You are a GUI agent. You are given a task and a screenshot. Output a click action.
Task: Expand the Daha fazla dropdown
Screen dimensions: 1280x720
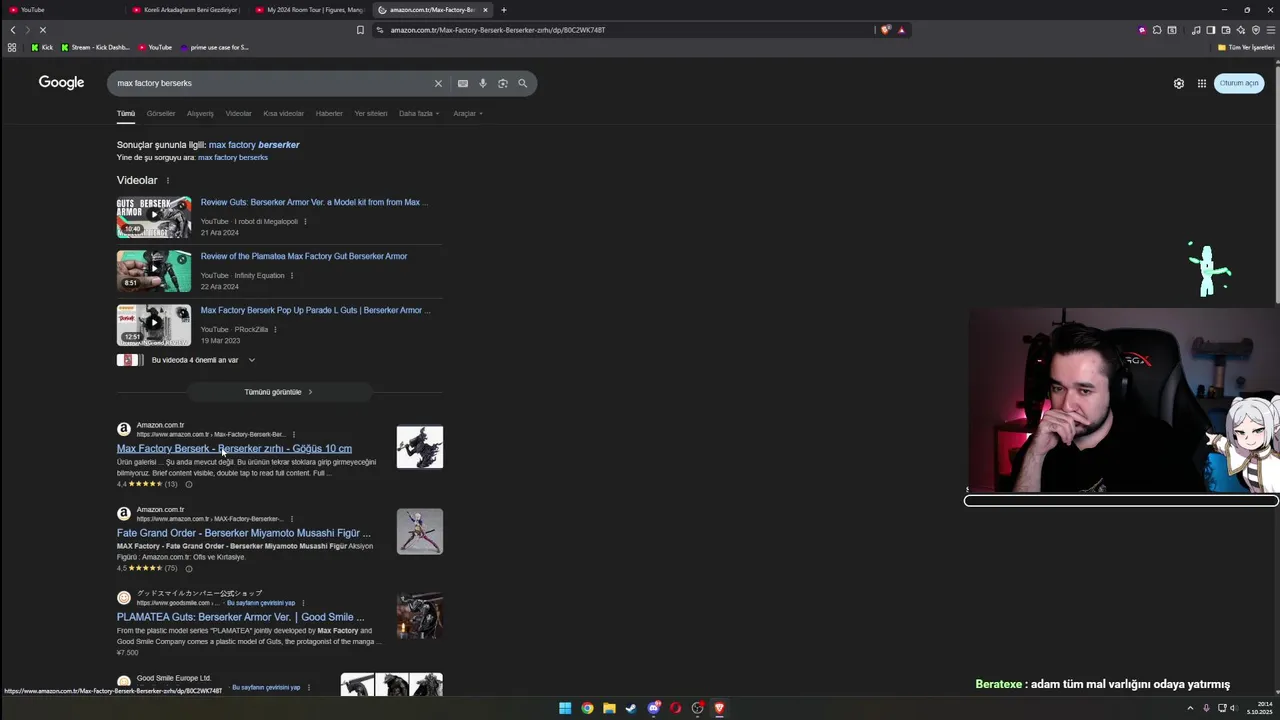[x=419, y=113]
